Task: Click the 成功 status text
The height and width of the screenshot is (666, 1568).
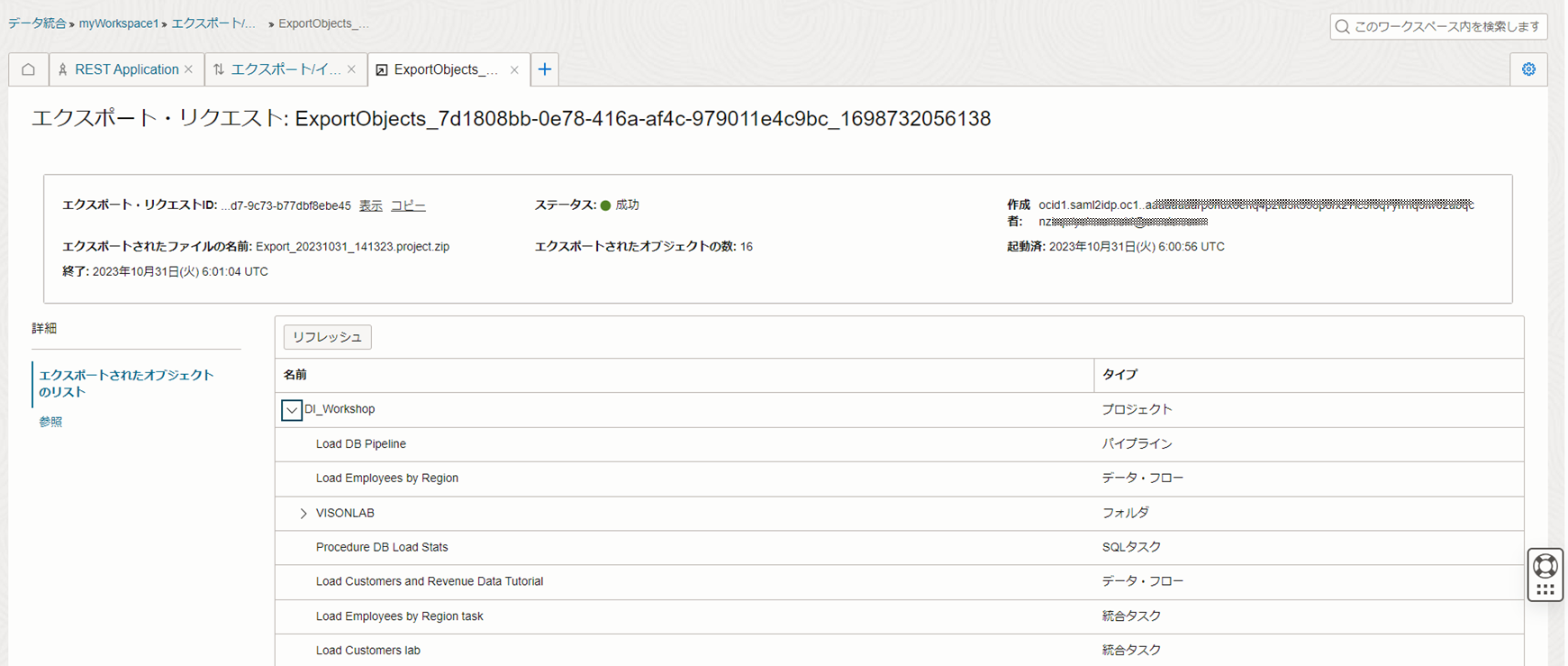Action: point(627,205)
